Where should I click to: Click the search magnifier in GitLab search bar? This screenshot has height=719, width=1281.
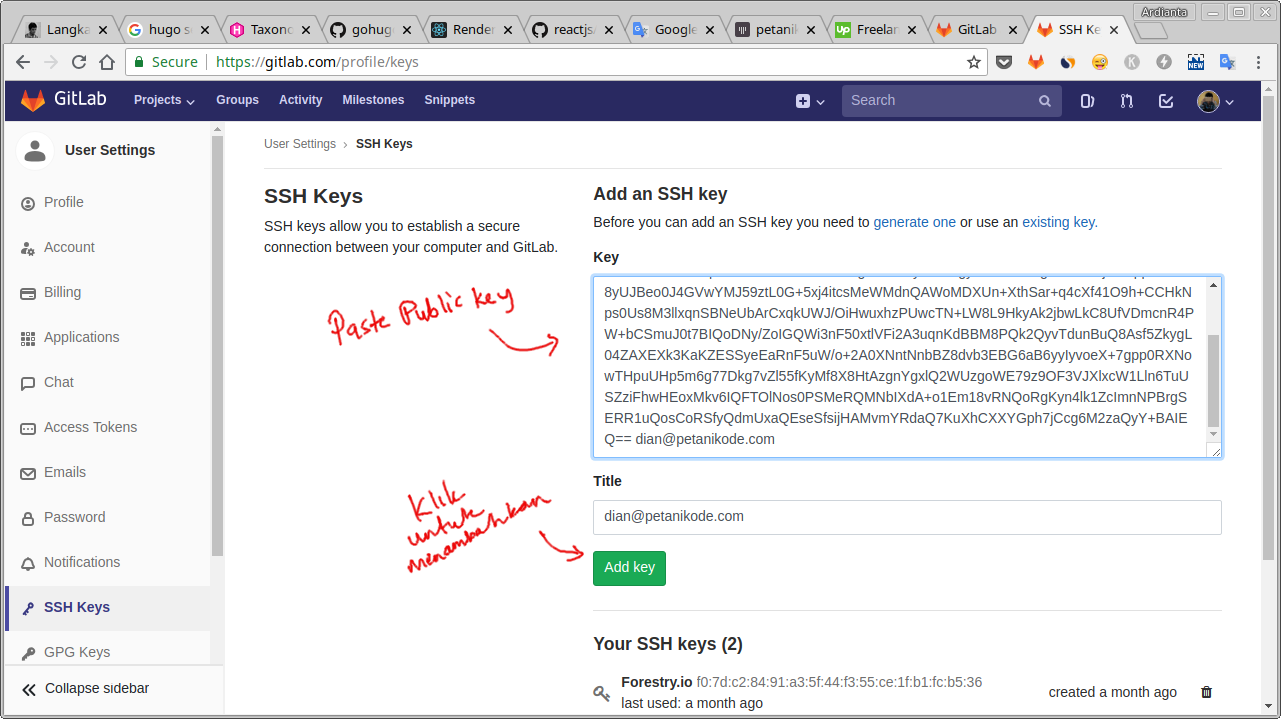coord(1044,100)
